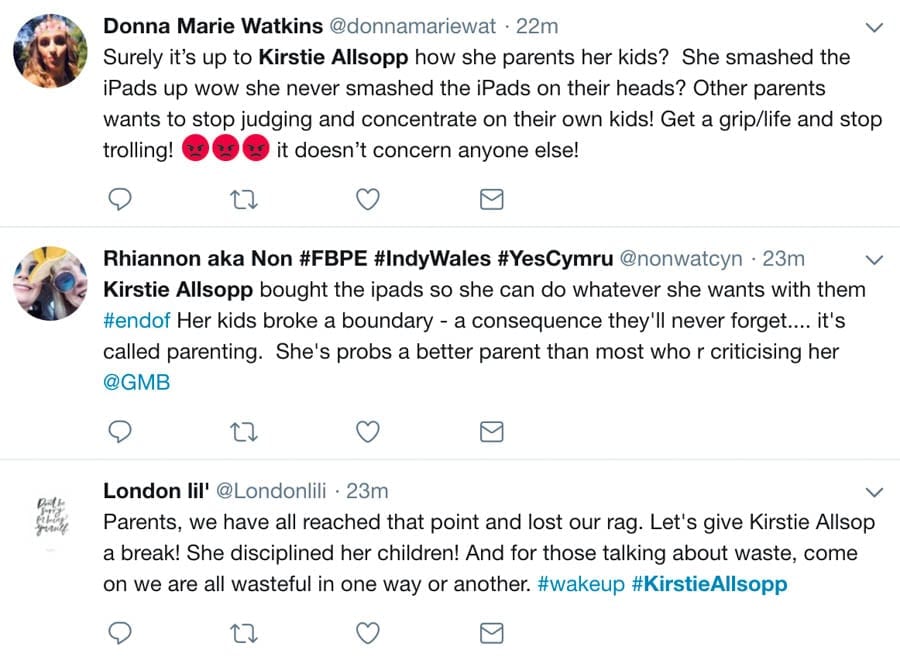
Task: Open the #wakeup hashtag link
Action: 579,584
